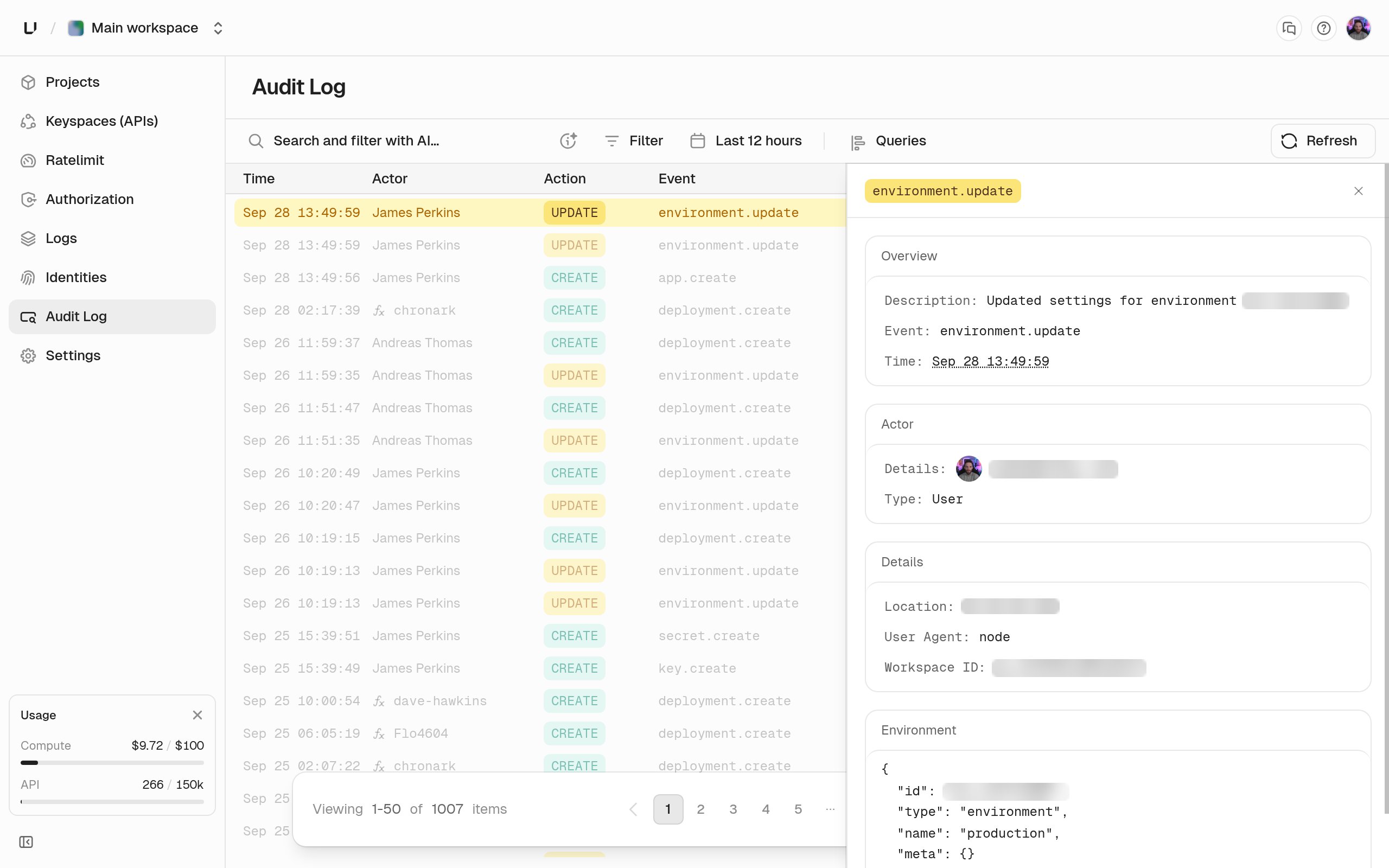Viewport: 1389px width, 868px height.
Task: Go to page 5
Action: (x=798, y=809)
